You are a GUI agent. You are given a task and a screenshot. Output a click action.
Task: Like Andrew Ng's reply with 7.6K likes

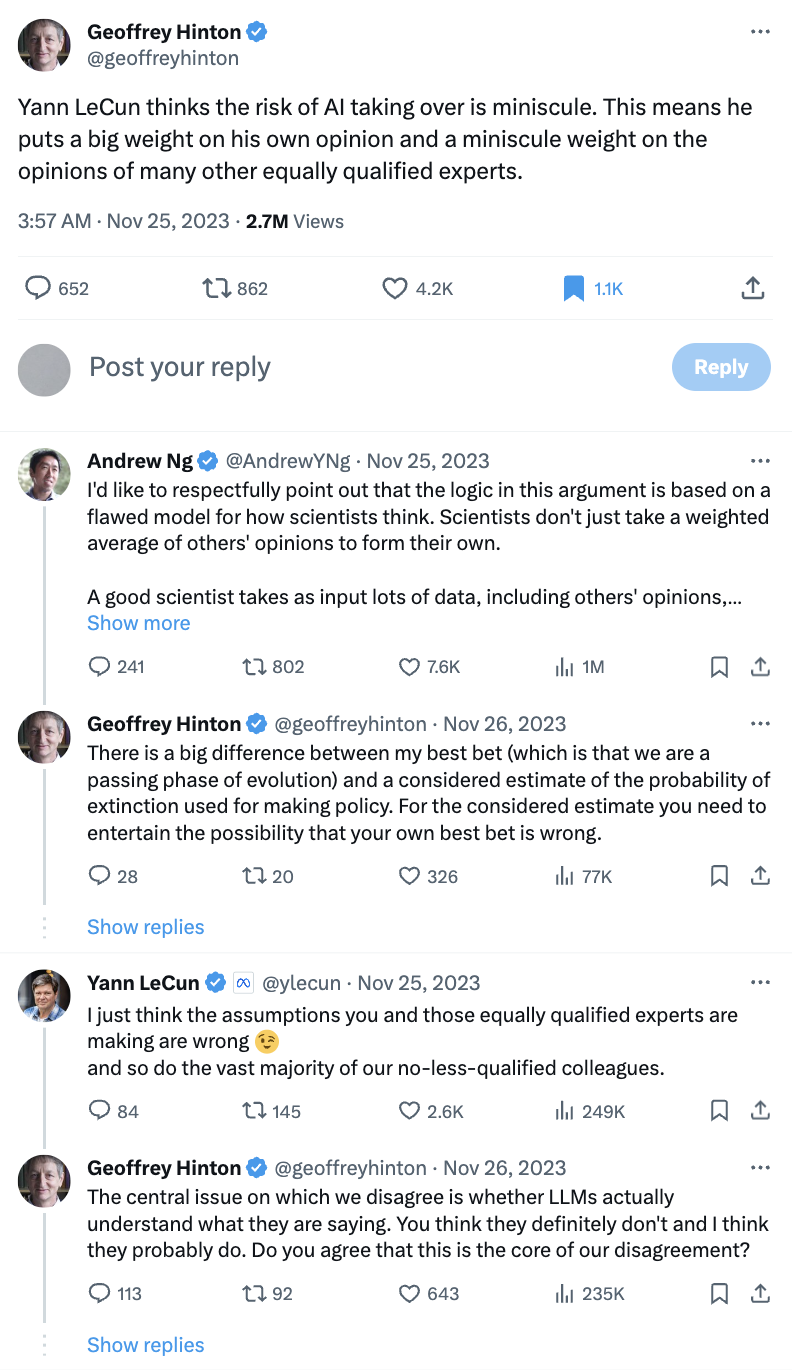pyautogui.click(x=409, y=666)
